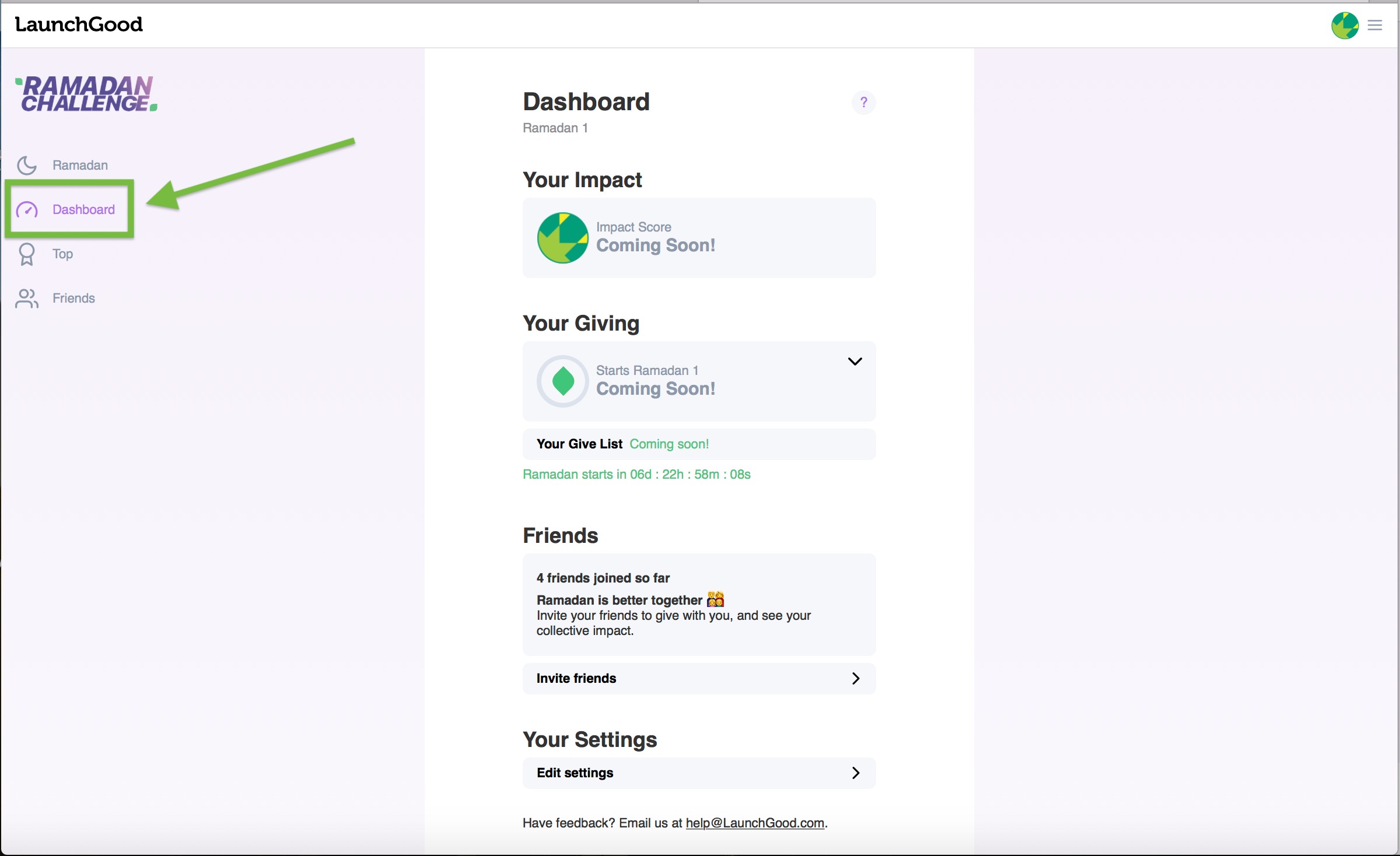1400x856 pixels.
Task: Click the Ramadan Challenge logo
Action: pyautogui.click(x=86, y=93)
